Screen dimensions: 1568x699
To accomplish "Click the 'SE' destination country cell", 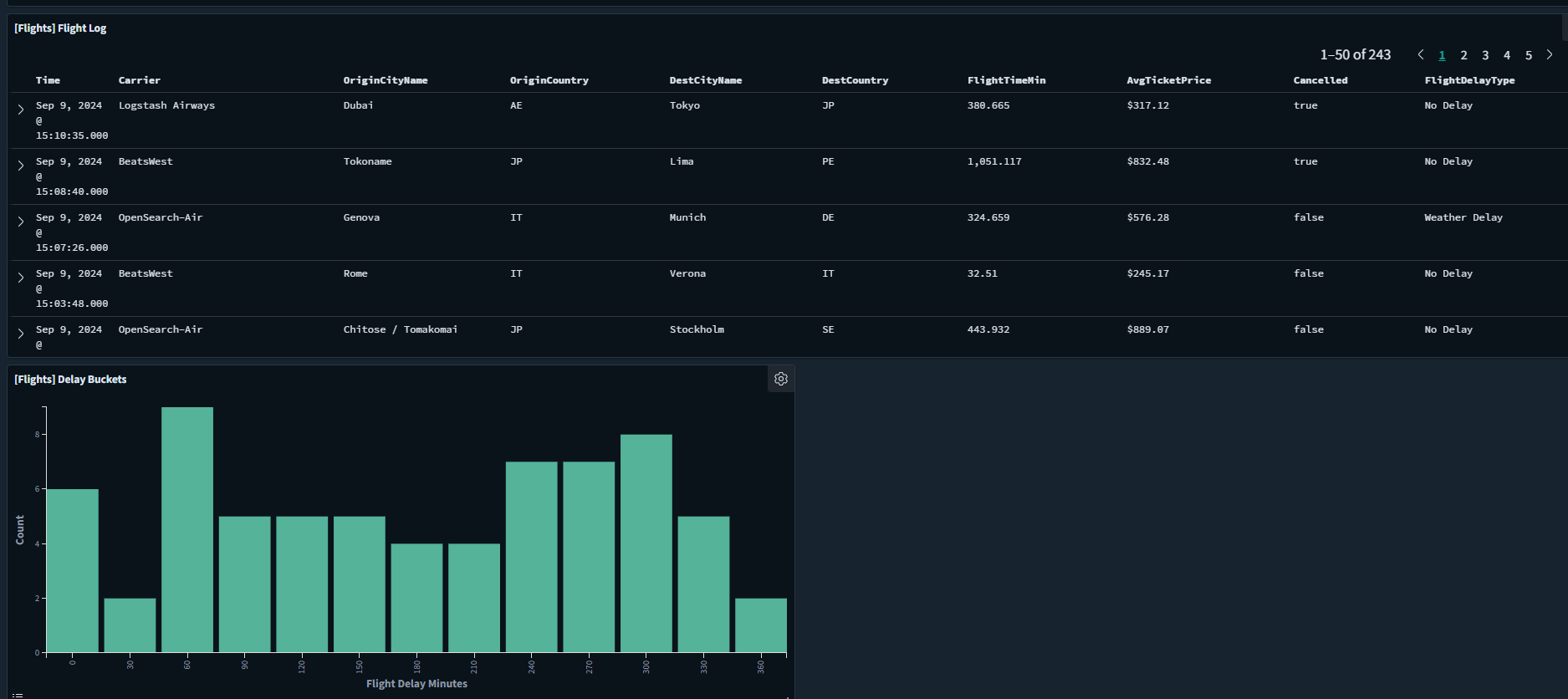I will (x=828, y=329).
